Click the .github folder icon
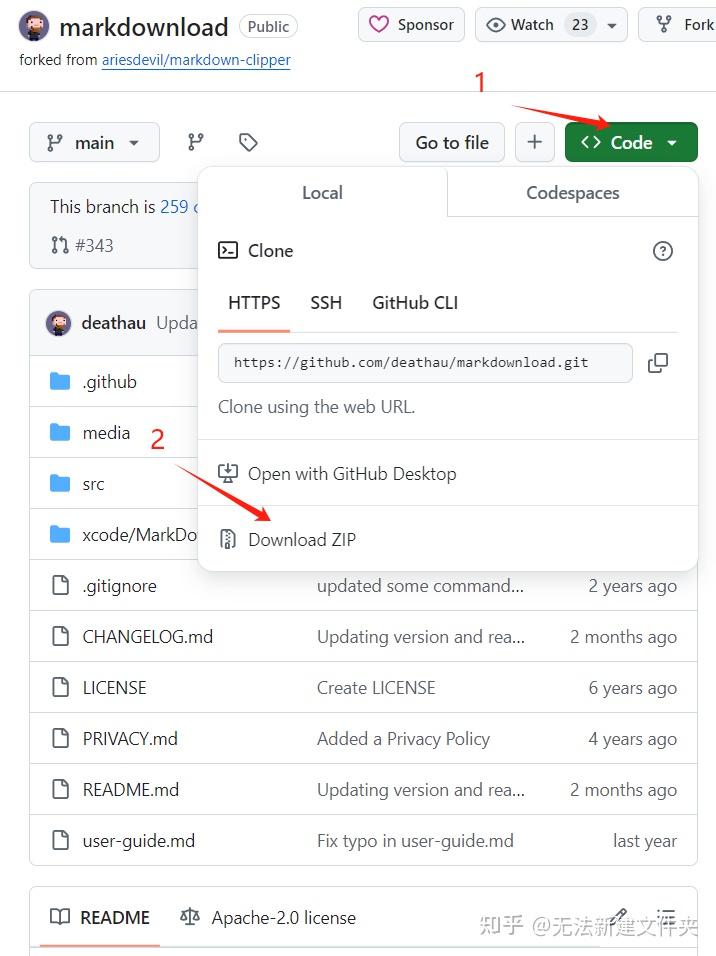The height and width of the screenshot is (956, 716). tap(60, 382)
